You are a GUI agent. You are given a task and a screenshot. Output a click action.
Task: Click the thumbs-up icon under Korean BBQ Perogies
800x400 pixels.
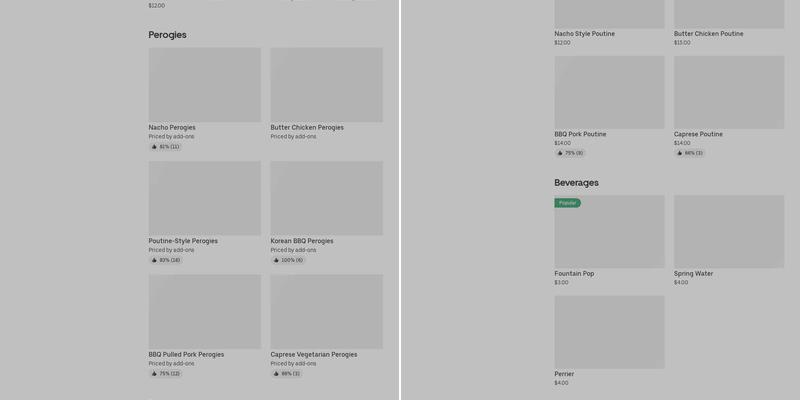click(277, 260)
